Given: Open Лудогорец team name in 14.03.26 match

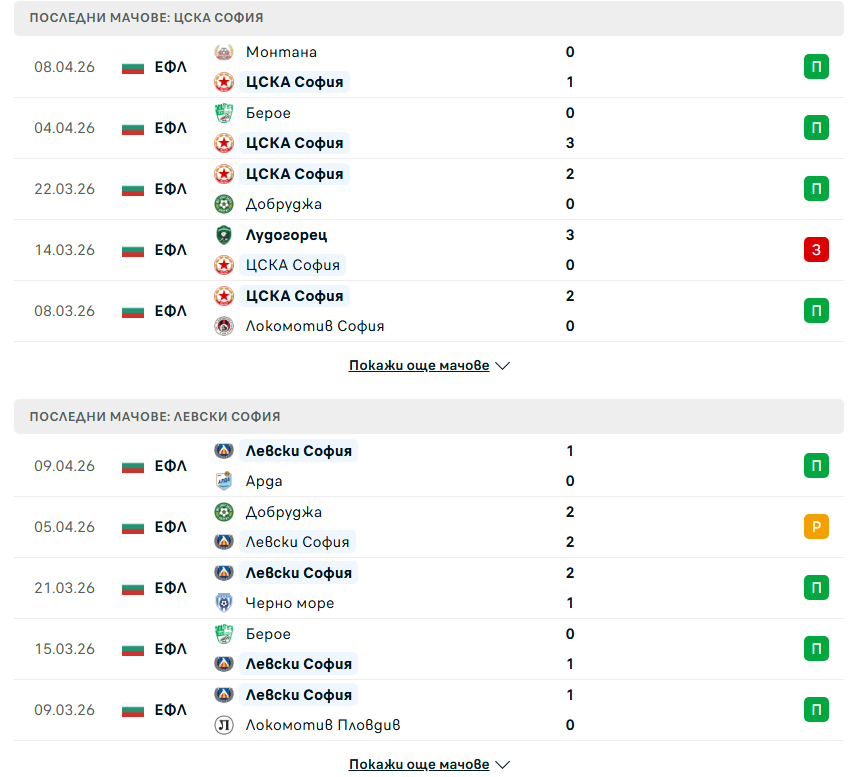Looking at the screenshot, I should 286,235.
